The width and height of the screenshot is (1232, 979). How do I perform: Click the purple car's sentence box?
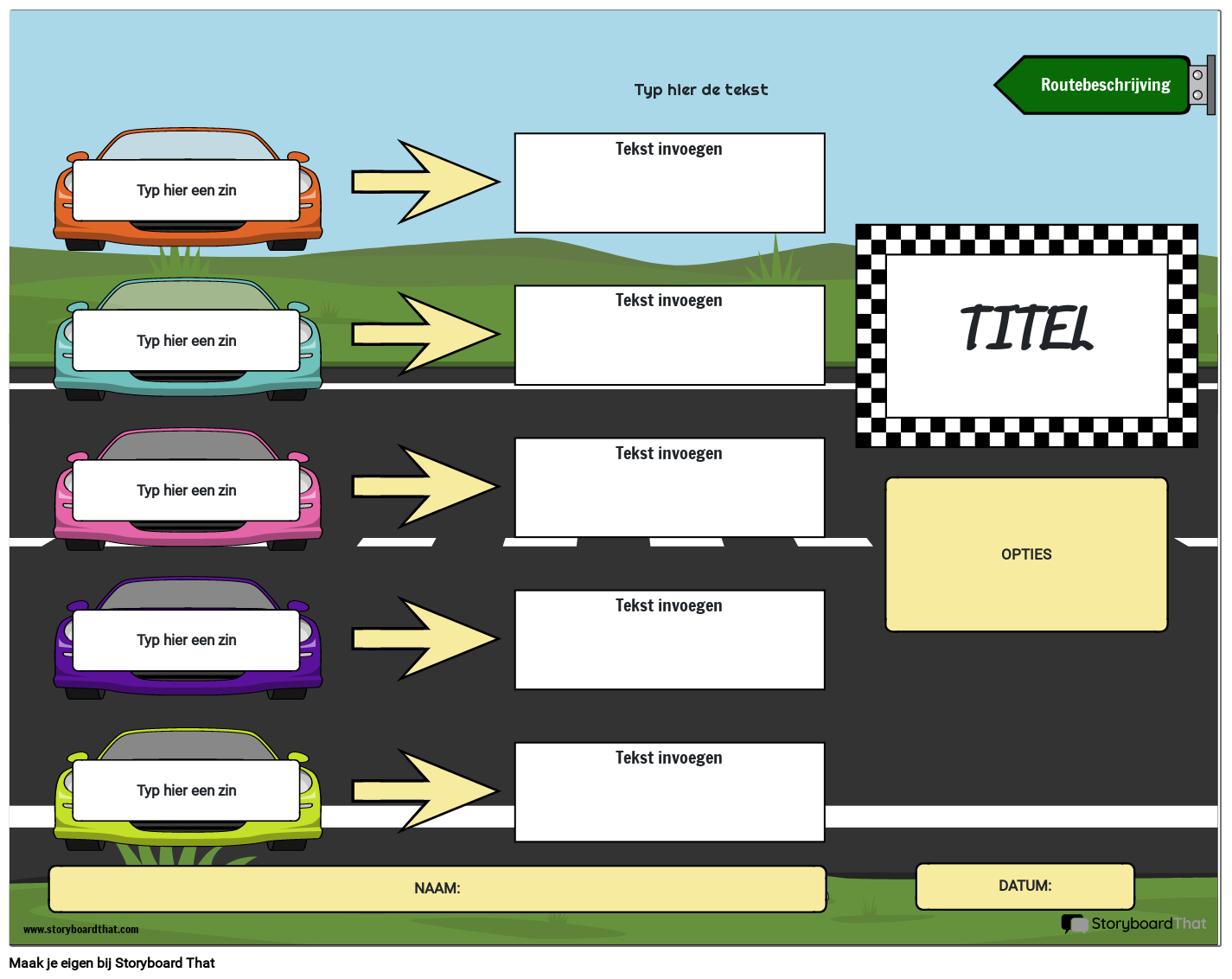coord(186,640)
